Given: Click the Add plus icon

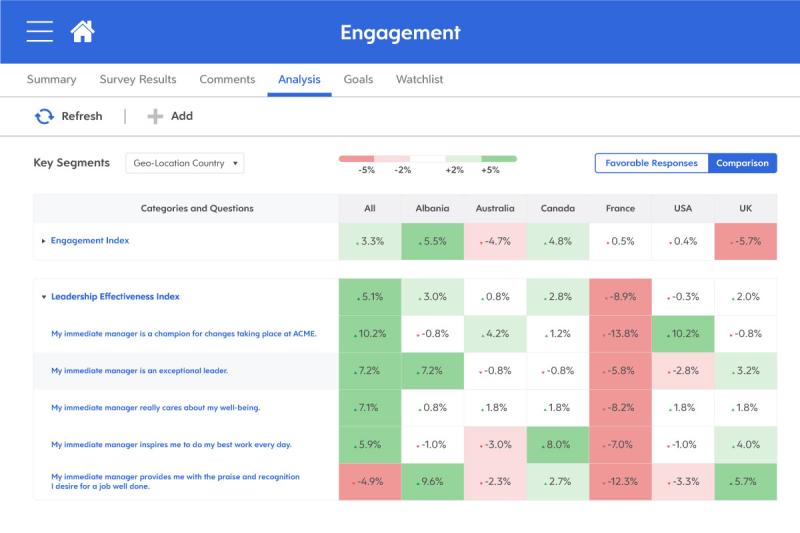Looking at the screenshot, I should point(155,116).
